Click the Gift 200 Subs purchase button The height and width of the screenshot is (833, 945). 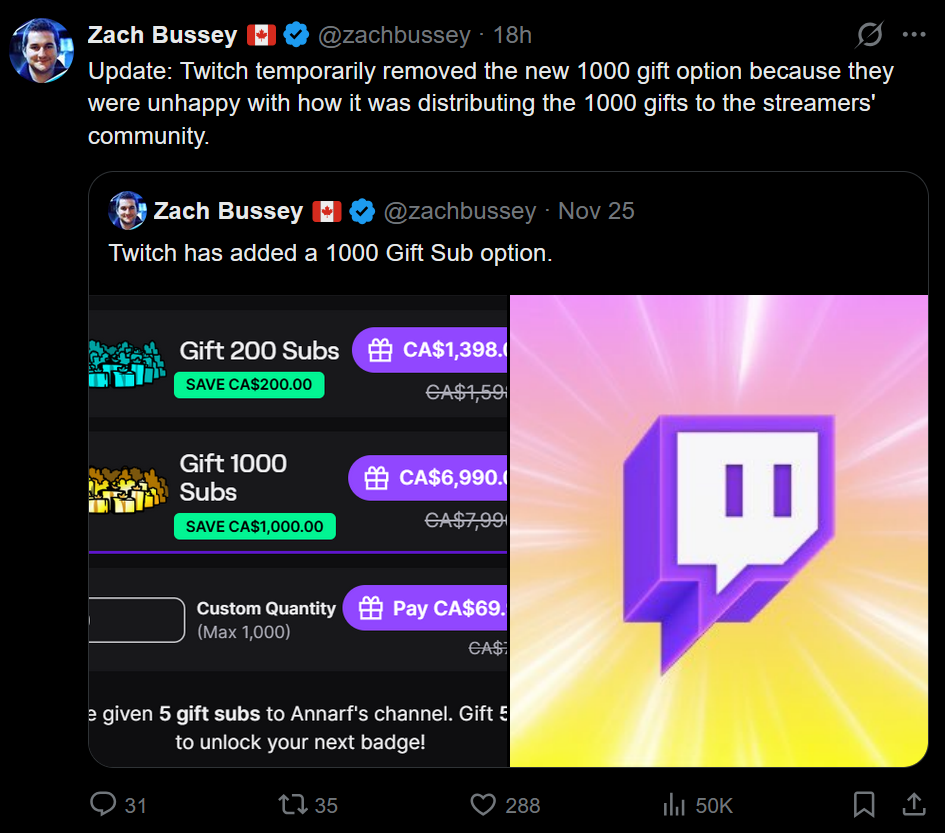click(x=432, y=350)
